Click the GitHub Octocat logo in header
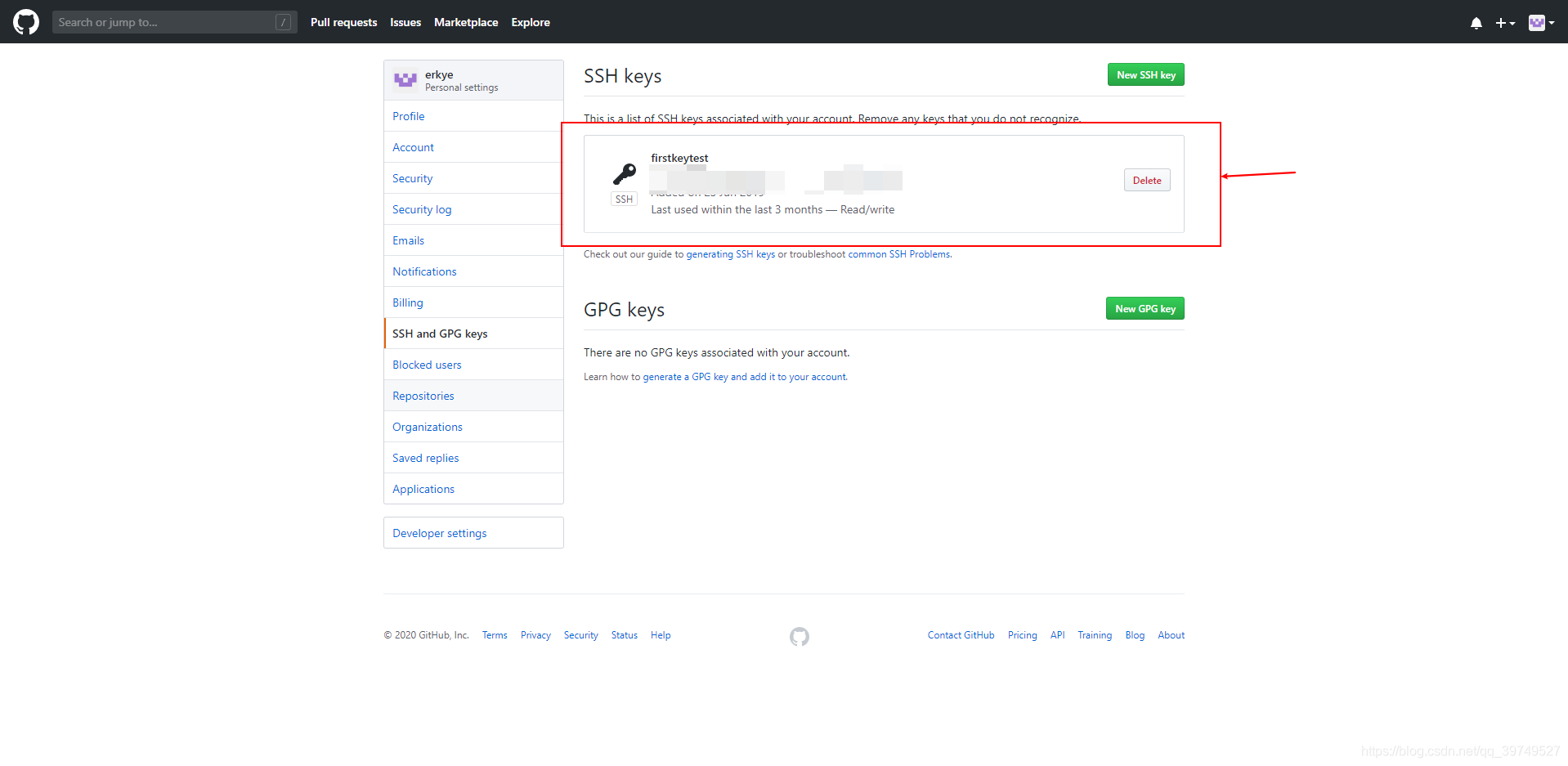Image resolution: width=1568 pixels, height=766 pixels. pyautogui.click(x=26, y=22)
